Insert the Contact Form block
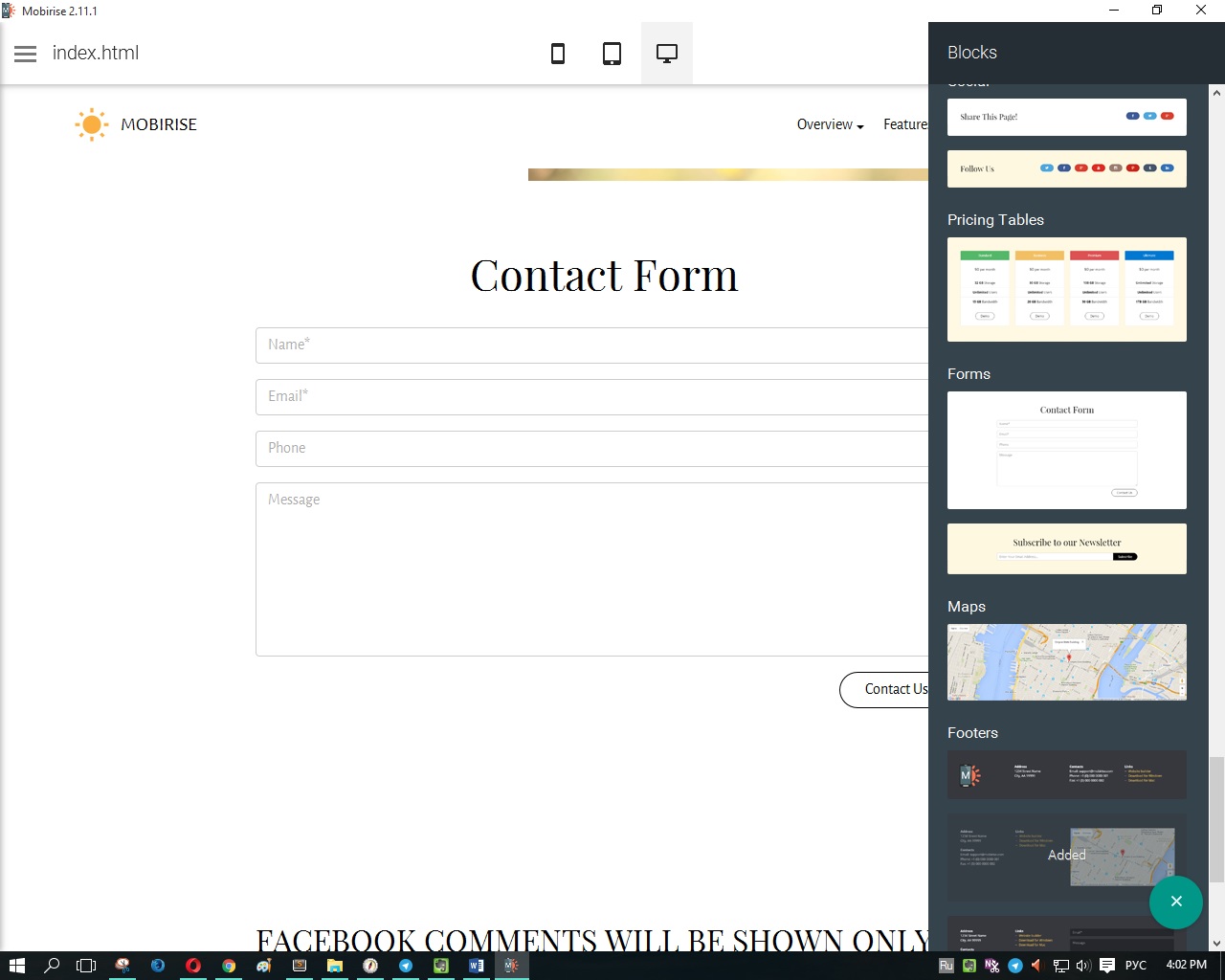 click(x=1066, y=450)
